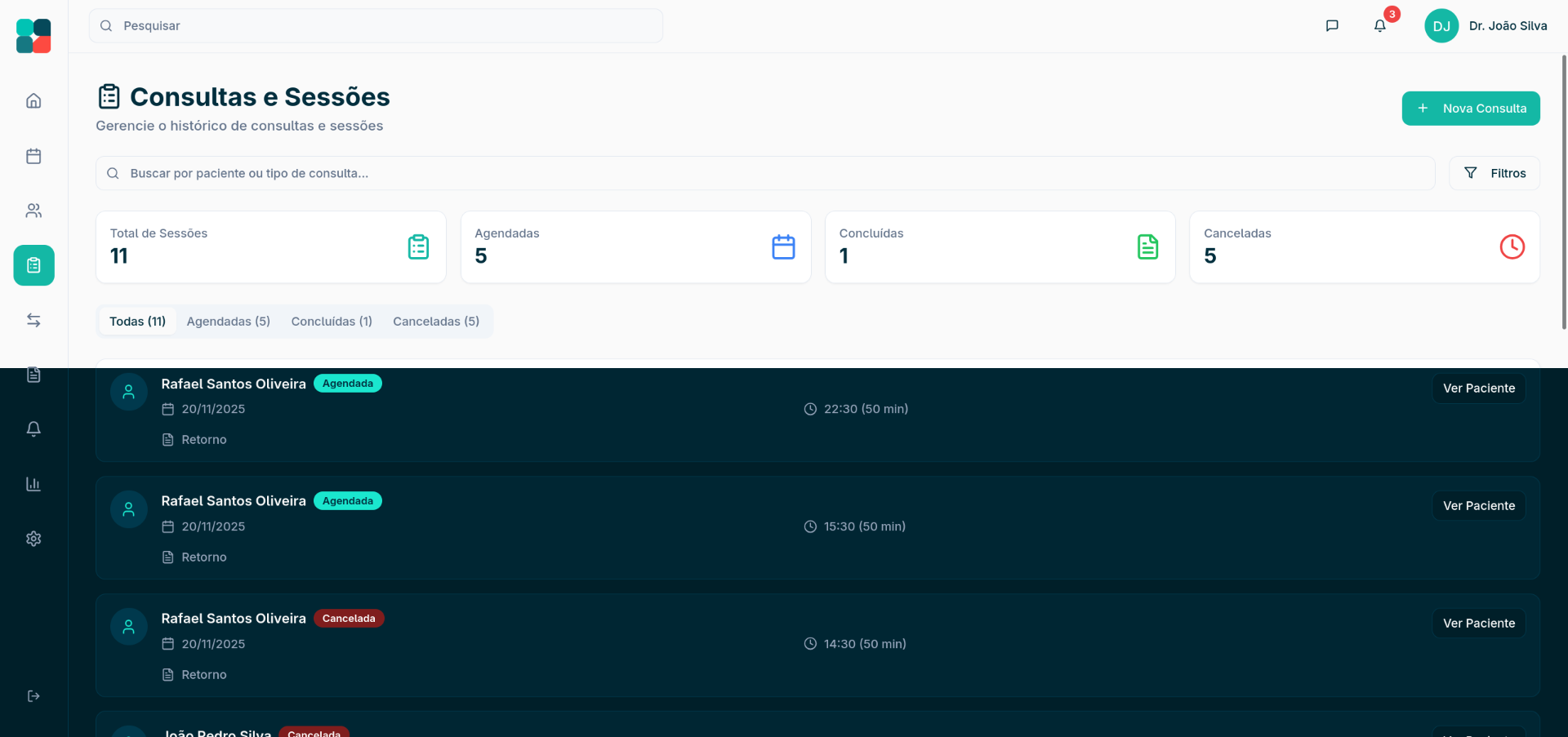
Task: Open notifications bell with badge 3
Action: tap(1380, 26)
